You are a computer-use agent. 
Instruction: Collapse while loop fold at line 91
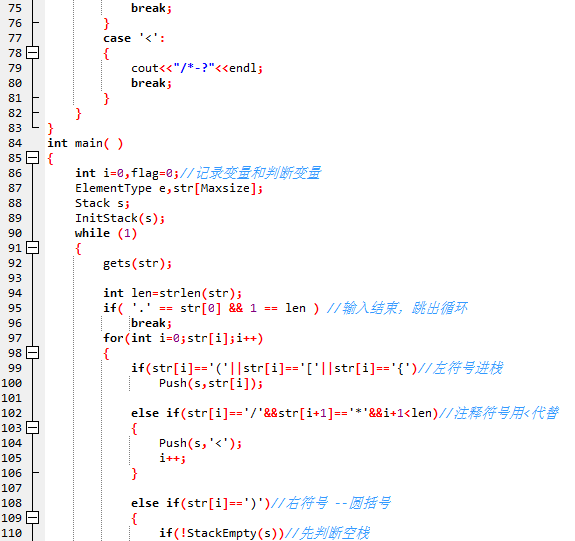tap(33, 248)
